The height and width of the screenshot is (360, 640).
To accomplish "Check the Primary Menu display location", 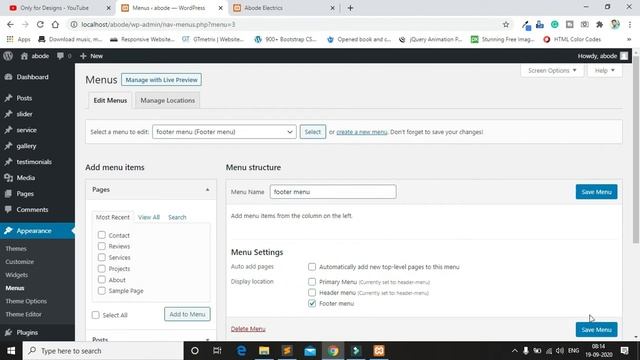I will (x=312, y=282).
